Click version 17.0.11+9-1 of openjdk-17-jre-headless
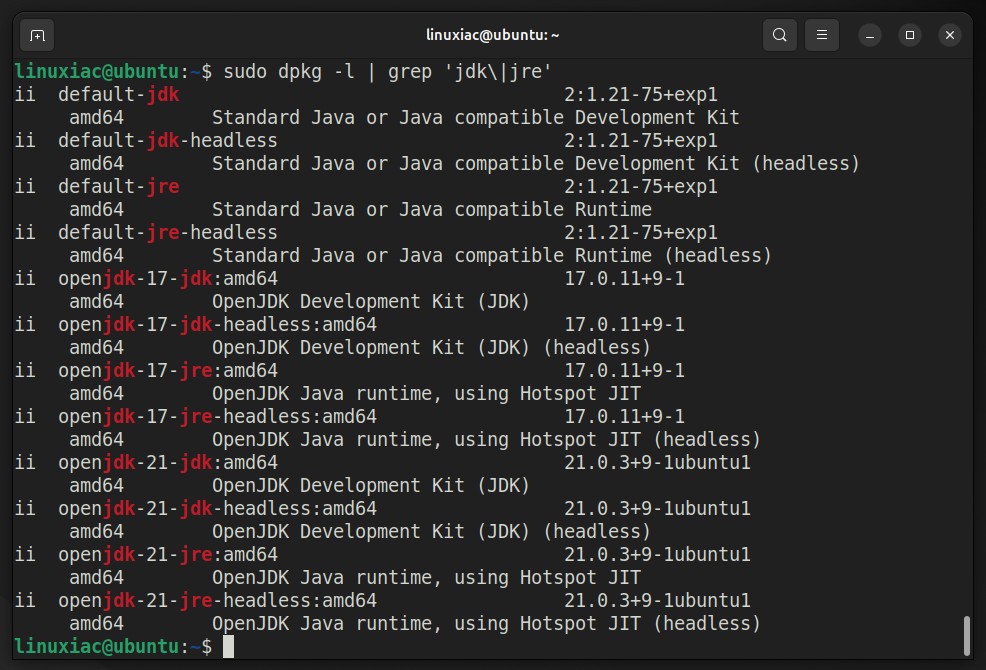 point(624,416)
